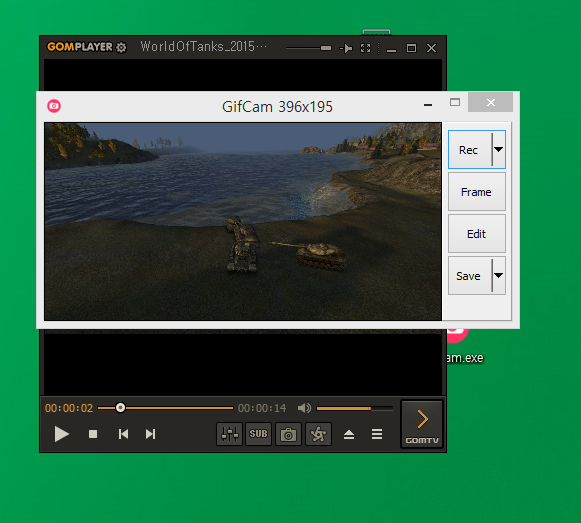
Task: Click the eject open-file icon
Action: [x=349, y=434]
